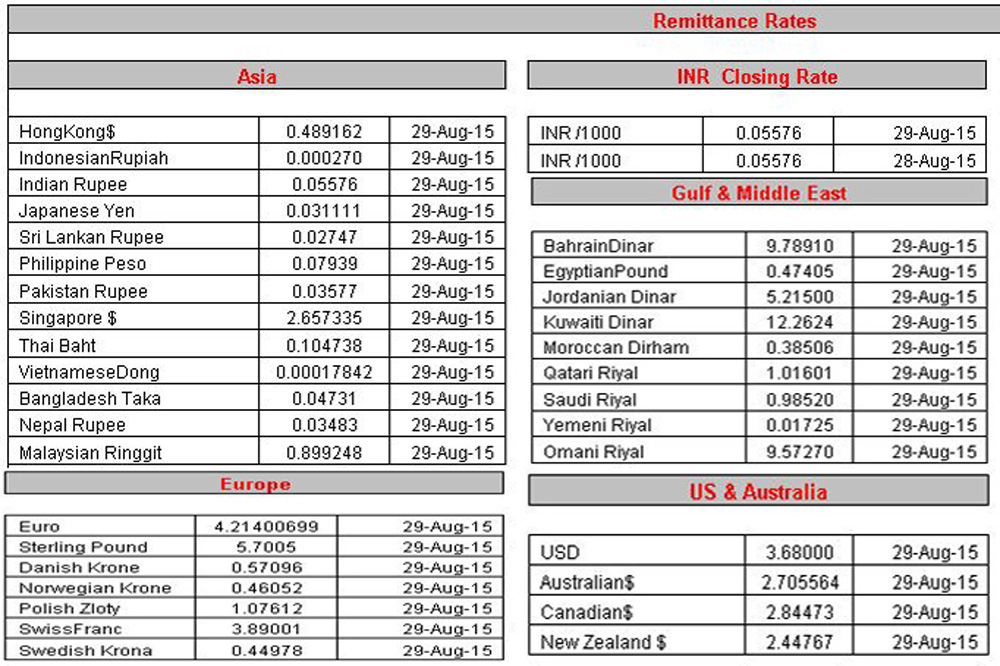
Task: Click the Asia section header
Action: (x=257, y=76)
